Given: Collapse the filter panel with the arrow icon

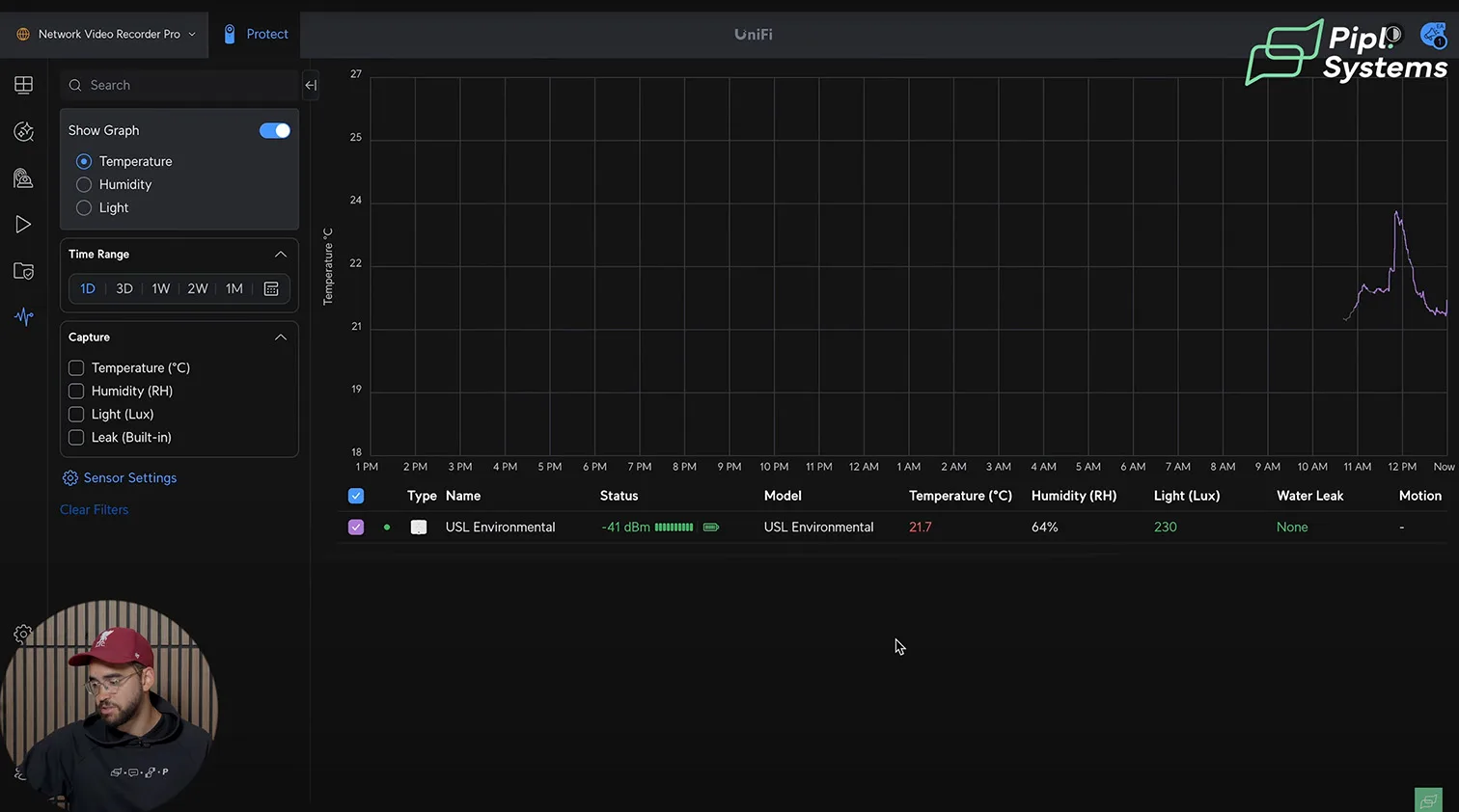Looking at the screenshot, I should pyautogui.click(x=311, y=85).
